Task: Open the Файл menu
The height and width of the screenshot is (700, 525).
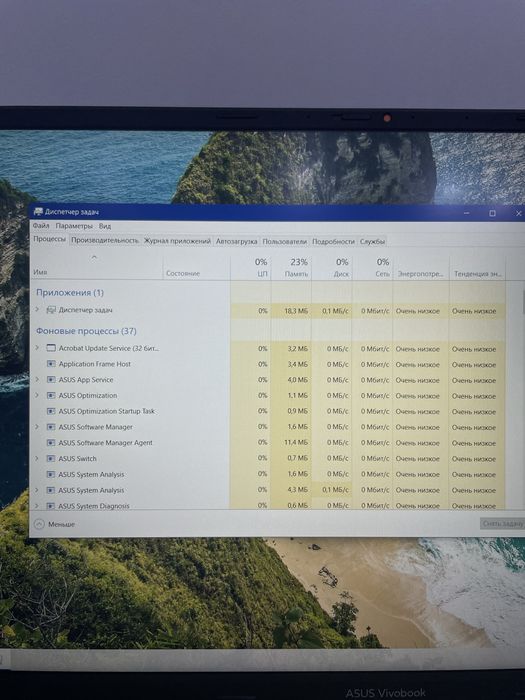Action: (41, 226)
